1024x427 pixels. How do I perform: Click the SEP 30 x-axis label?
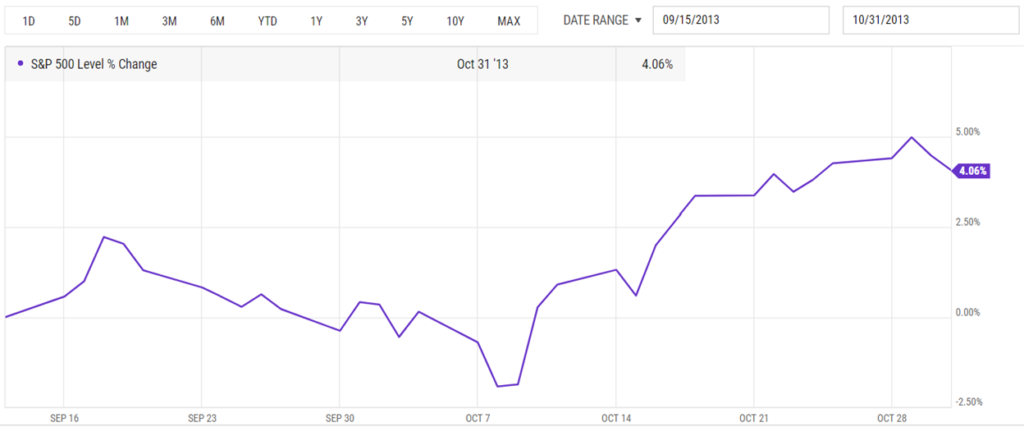340,417
